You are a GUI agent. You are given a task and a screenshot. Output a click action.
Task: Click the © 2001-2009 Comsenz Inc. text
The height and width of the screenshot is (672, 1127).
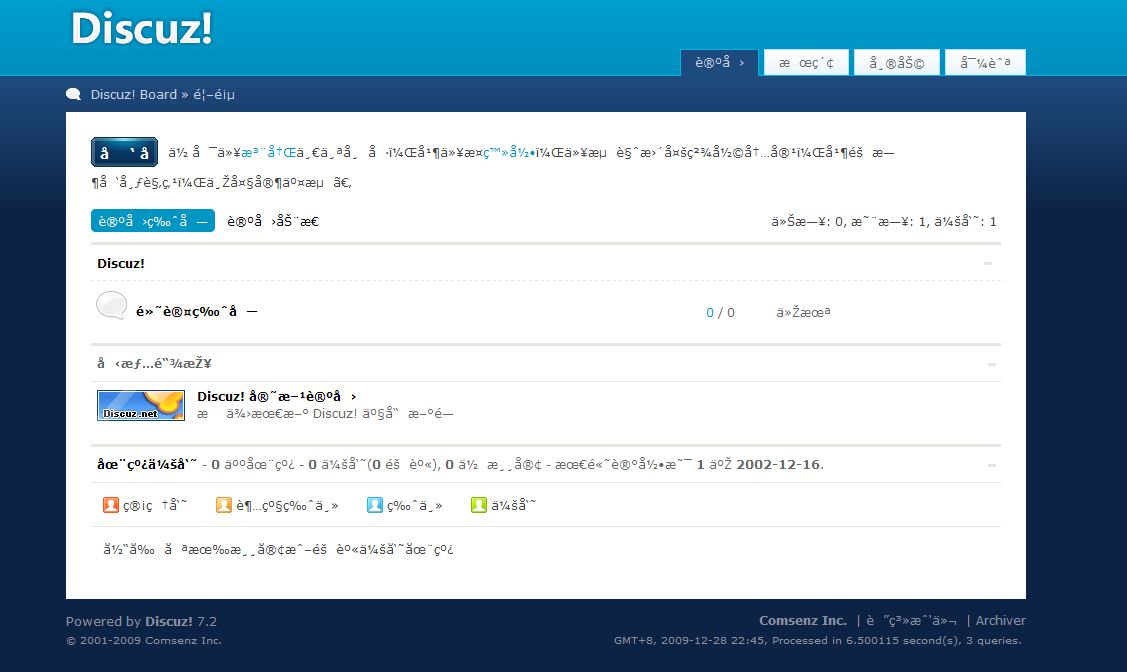point(144,640)
